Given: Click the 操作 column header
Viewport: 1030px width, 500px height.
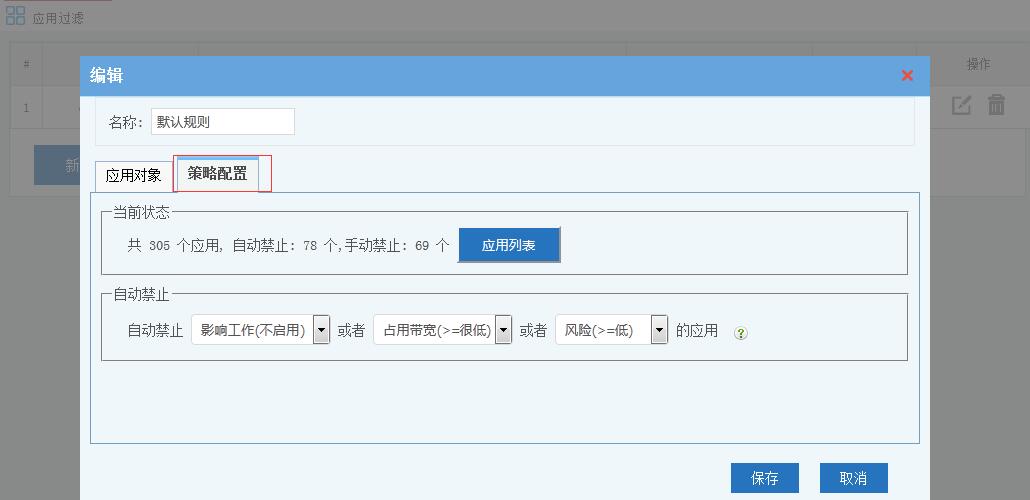Looking at the screenshot, I should point(978,64).
